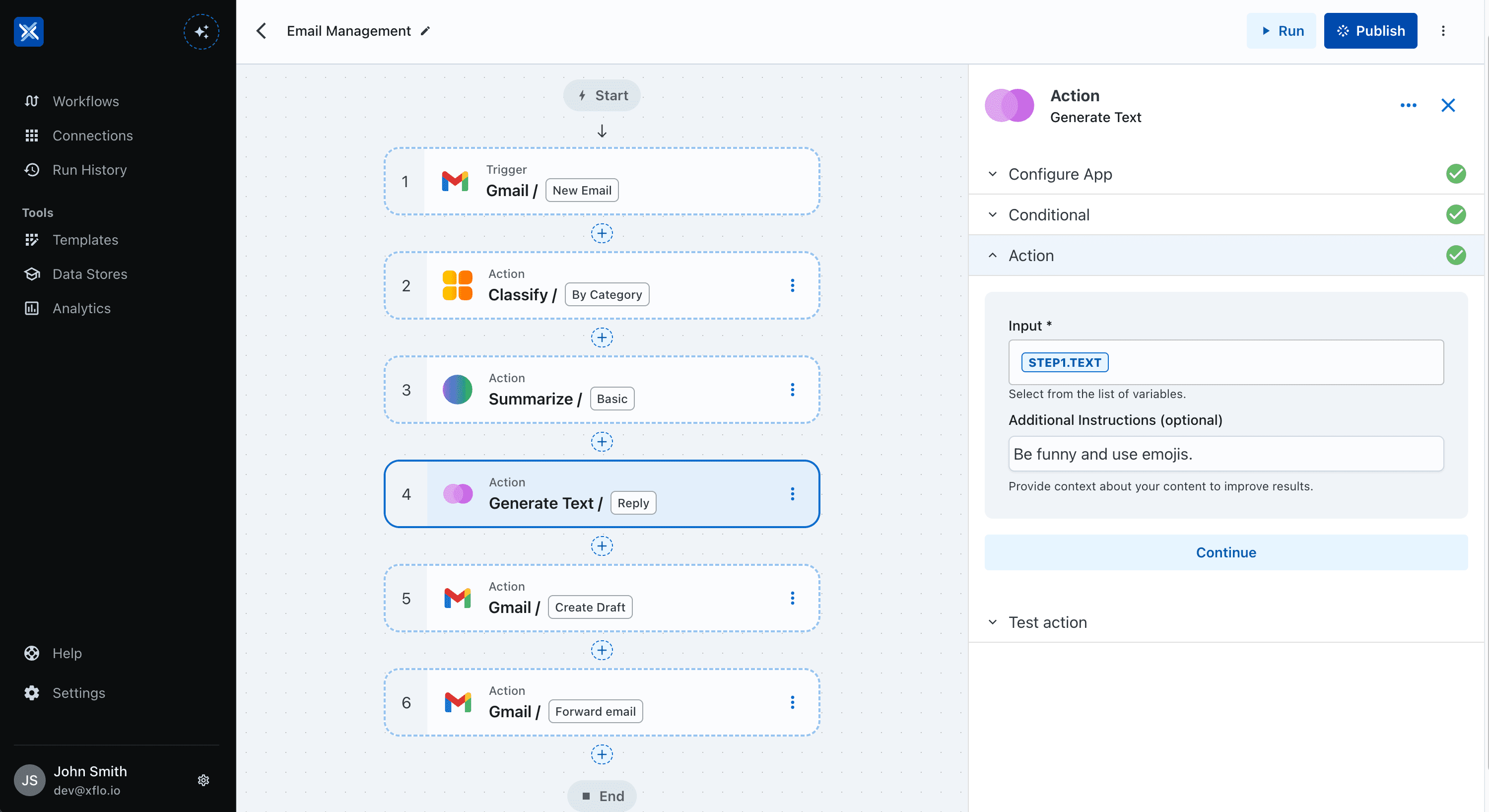Open Data Stores
The width and height of the screenshot is (1489, 812).
(90, 274)
